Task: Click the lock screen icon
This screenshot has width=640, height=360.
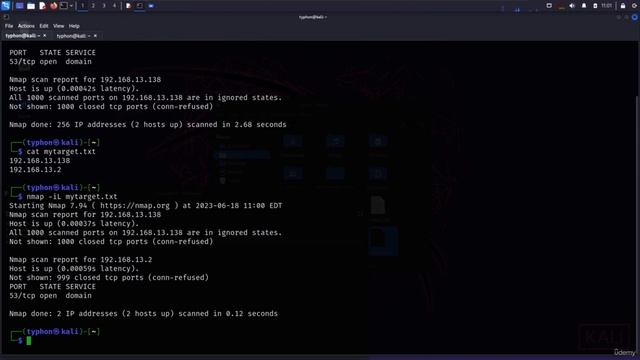Action: (623, 6)
